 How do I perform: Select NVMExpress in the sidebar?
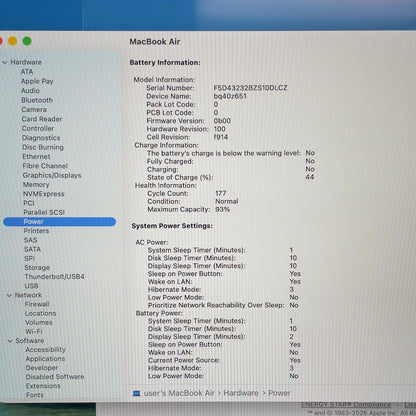(43, 194)
